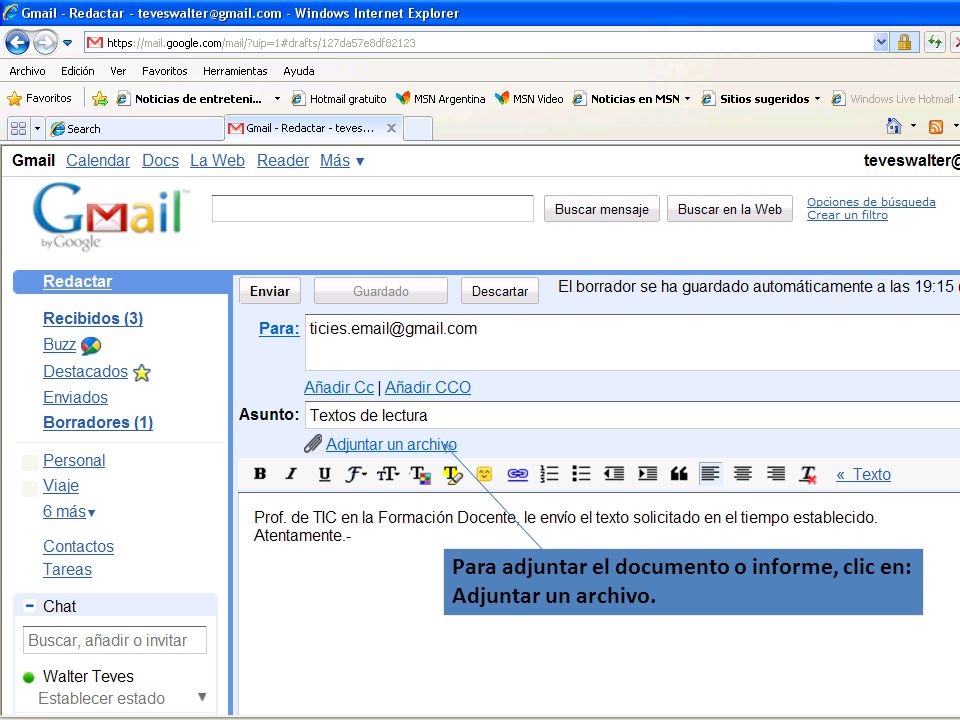Click the Asunto subject field
This screenshot has height=720, width=960.
(632, 415)
